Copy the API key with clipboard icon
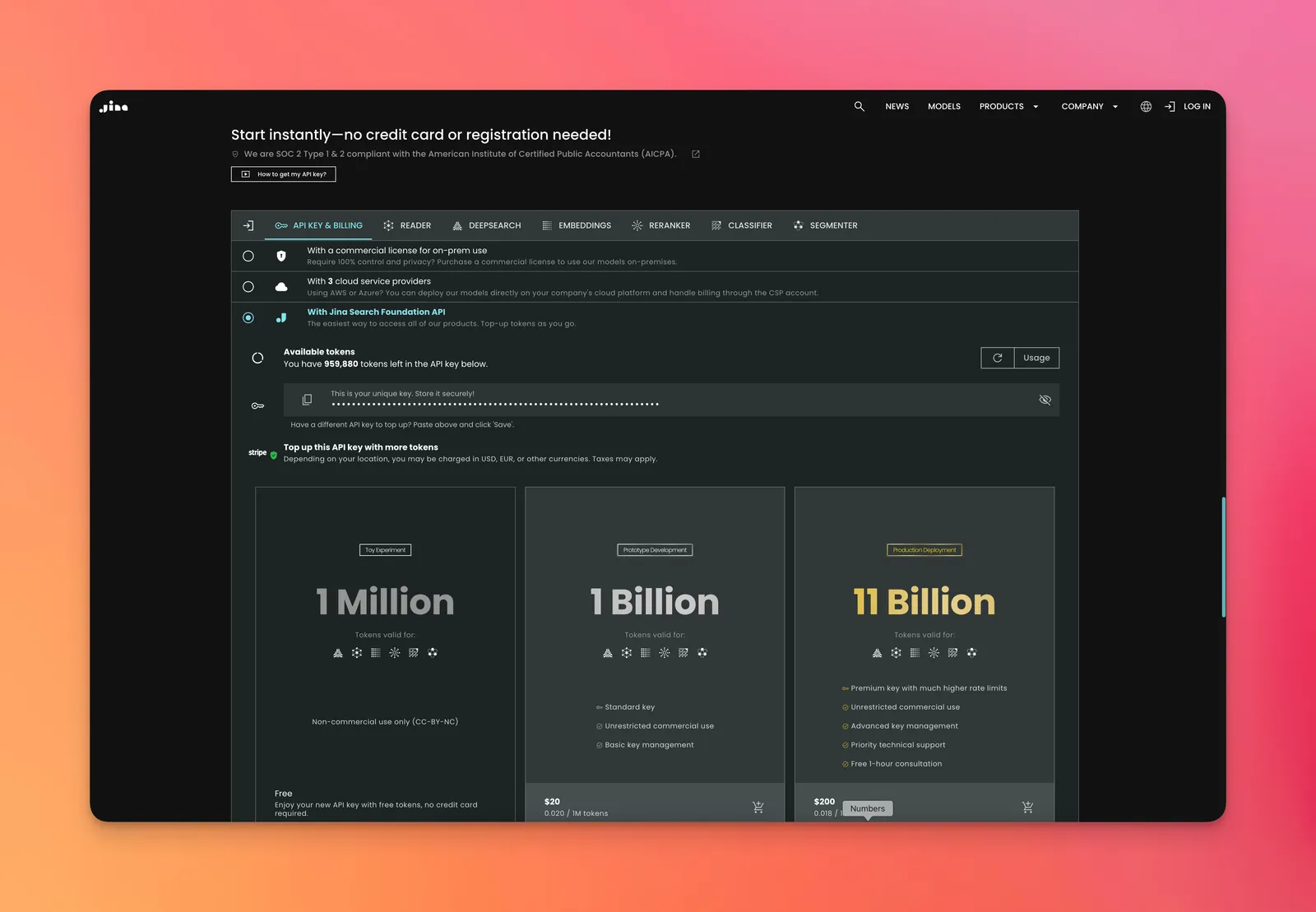The image size is (1316, 912). [307, 400]
